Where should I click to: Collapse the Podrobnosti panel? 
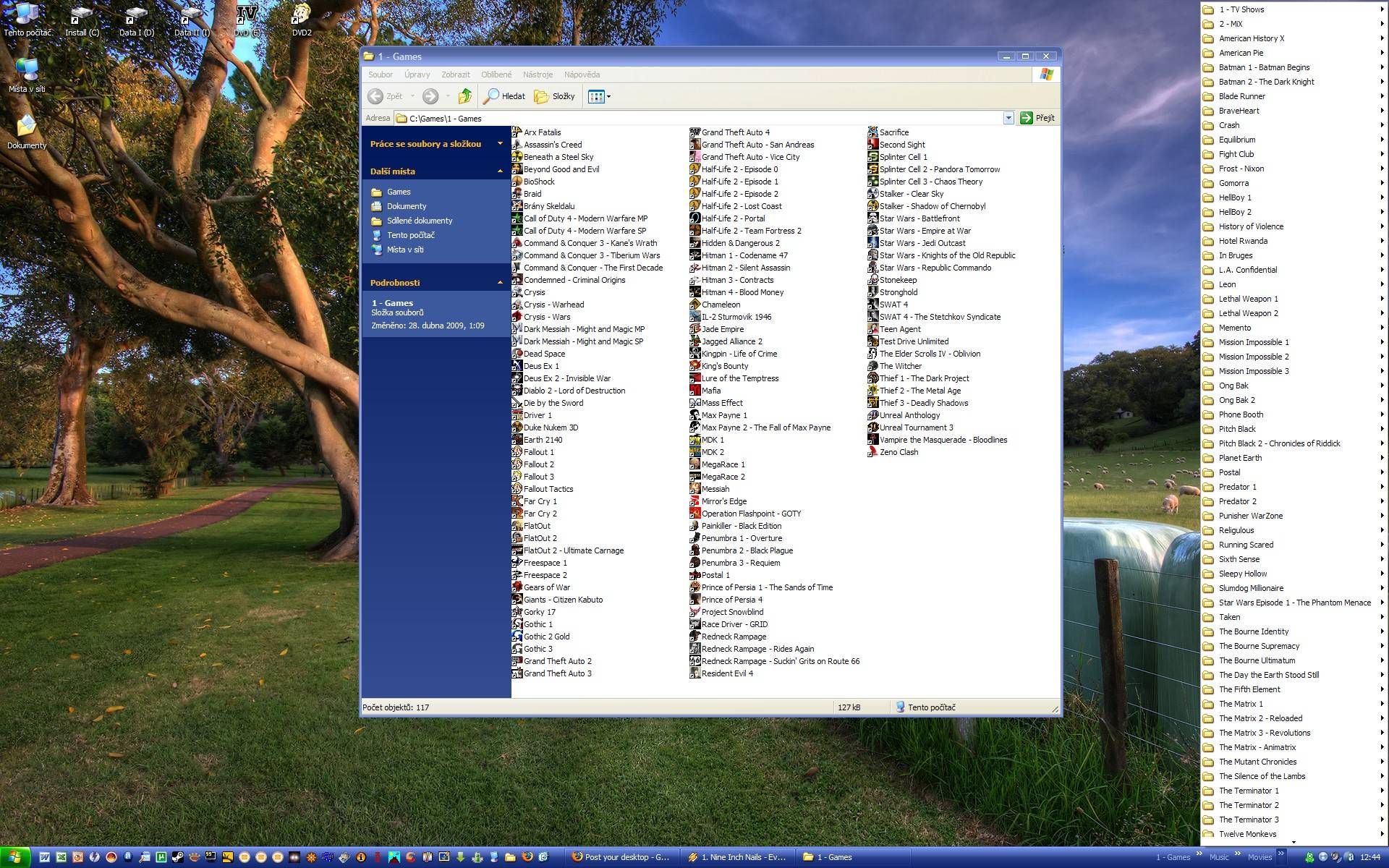(500, 282)
